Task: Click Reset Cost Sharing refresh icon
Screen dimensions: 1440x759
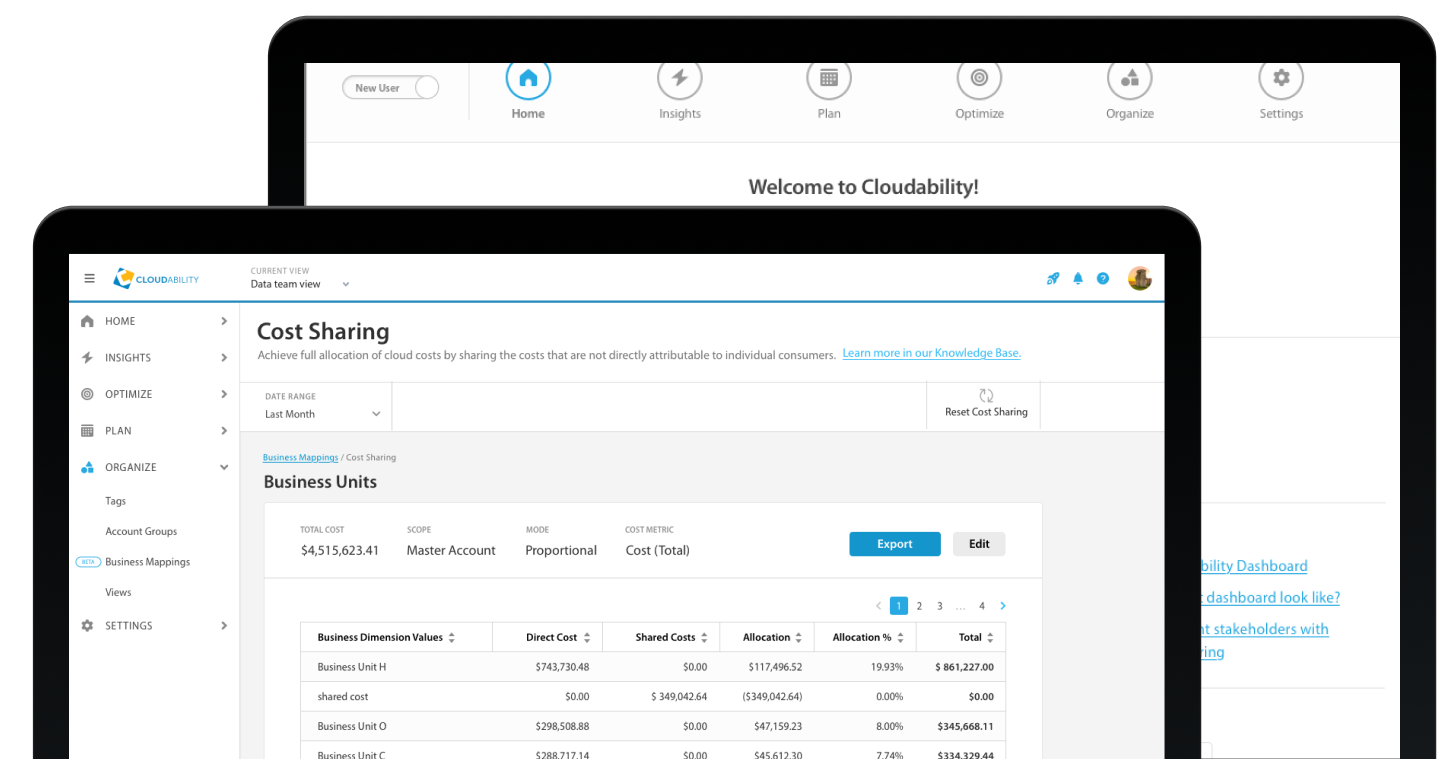Action: [x=986, y=395]
